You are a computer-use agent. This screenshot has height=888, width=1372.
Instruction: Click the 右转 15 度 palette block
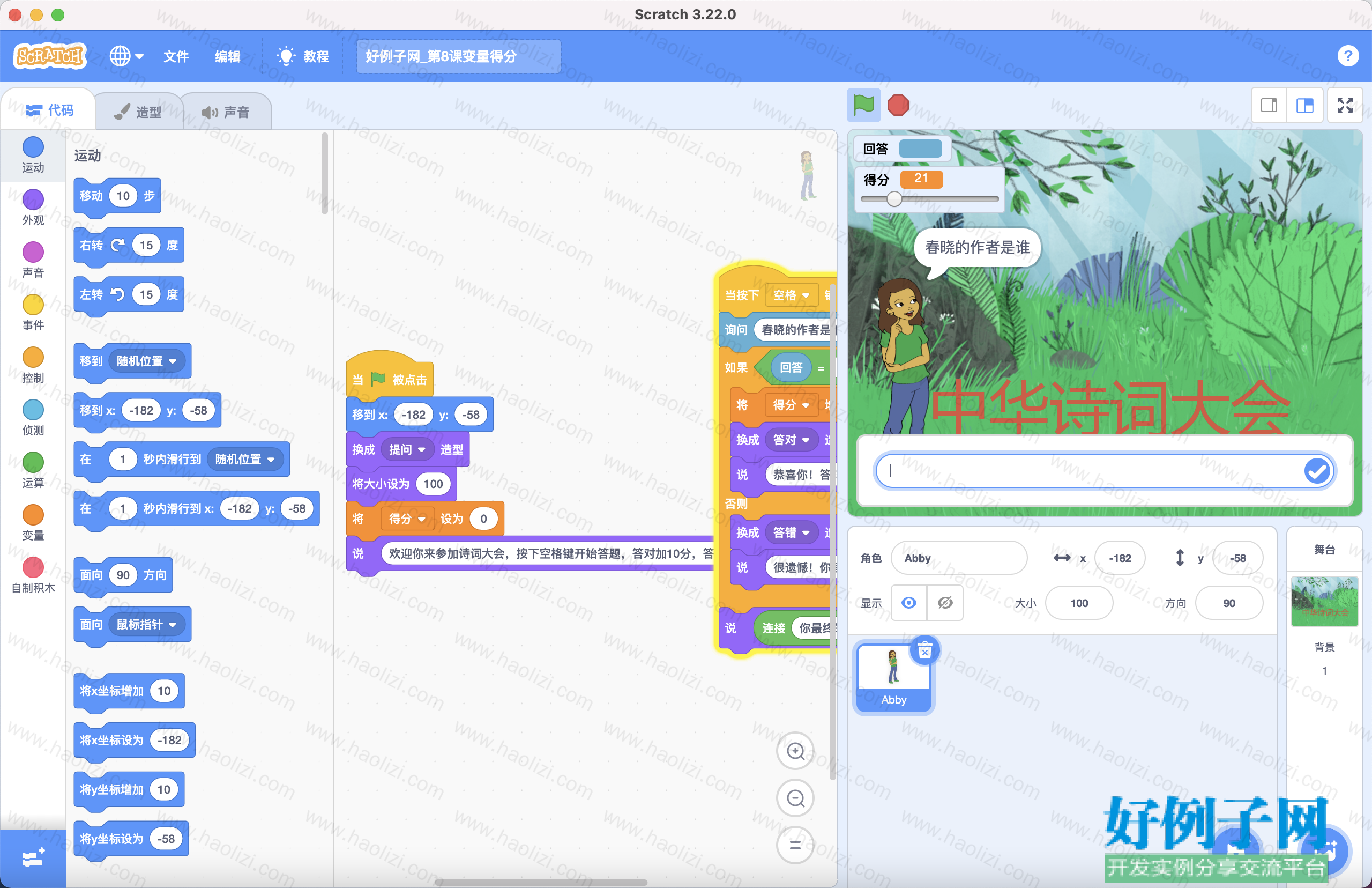(129, 245)
